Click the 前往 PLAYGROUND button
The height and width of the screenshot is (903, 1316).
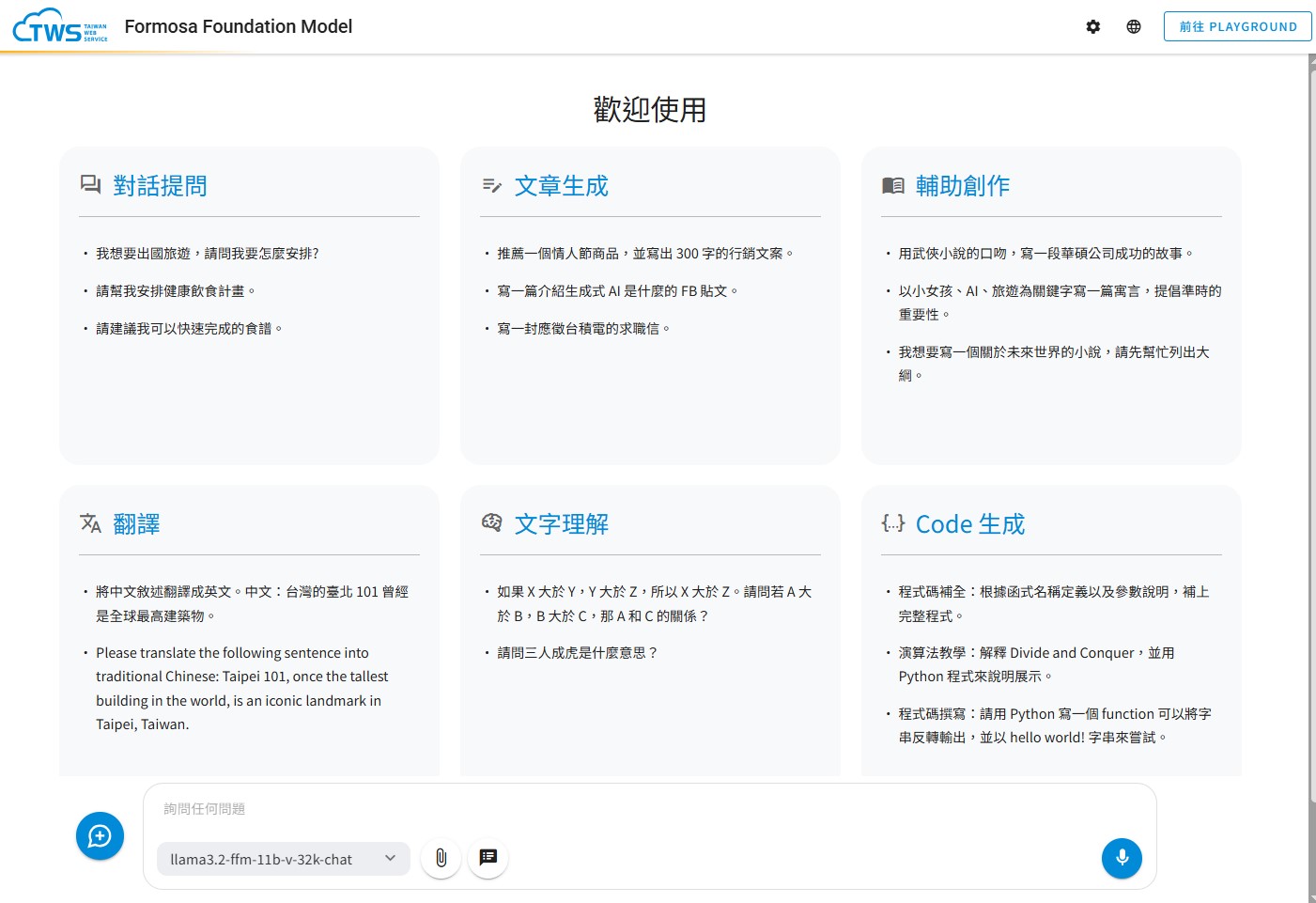click(x=1237, y=26)
